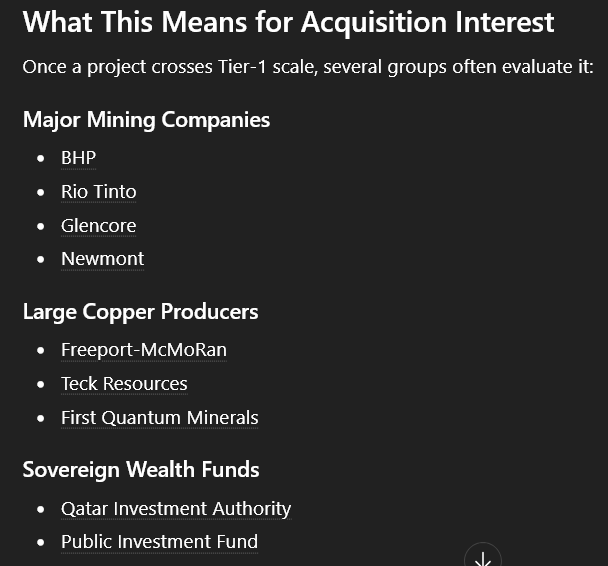Click the Teck Resources link
The height and width of the screenshot is (566, 608).
pos(124,384)
